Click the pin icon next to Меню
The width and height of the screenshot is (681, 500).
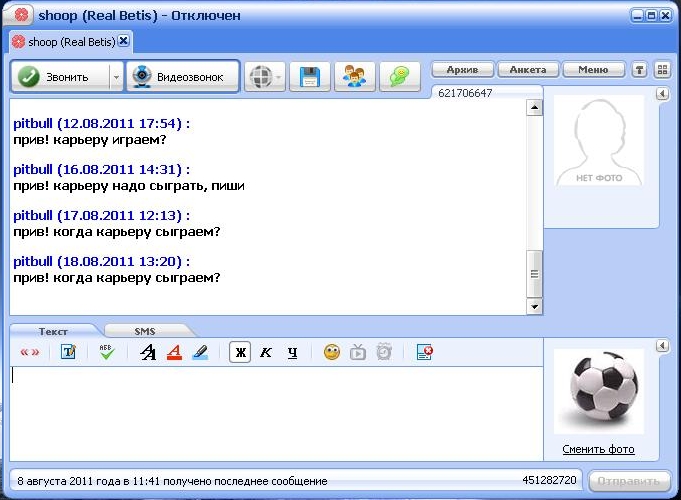click(639, 70)
